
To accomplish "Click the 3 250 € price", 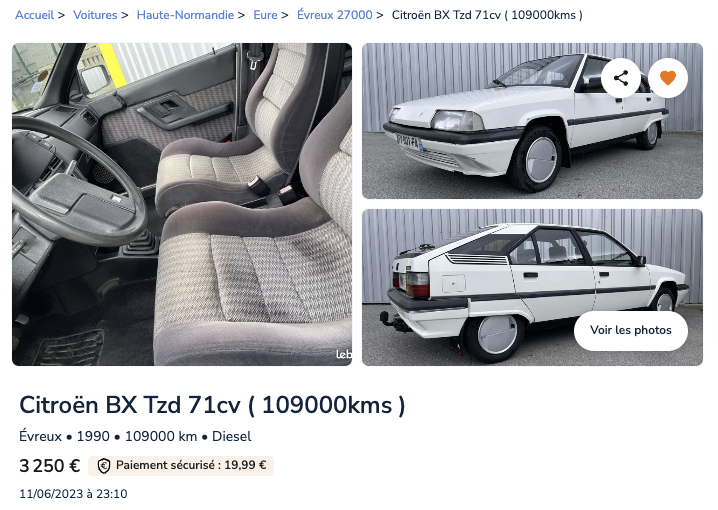I will pos(49,466).
